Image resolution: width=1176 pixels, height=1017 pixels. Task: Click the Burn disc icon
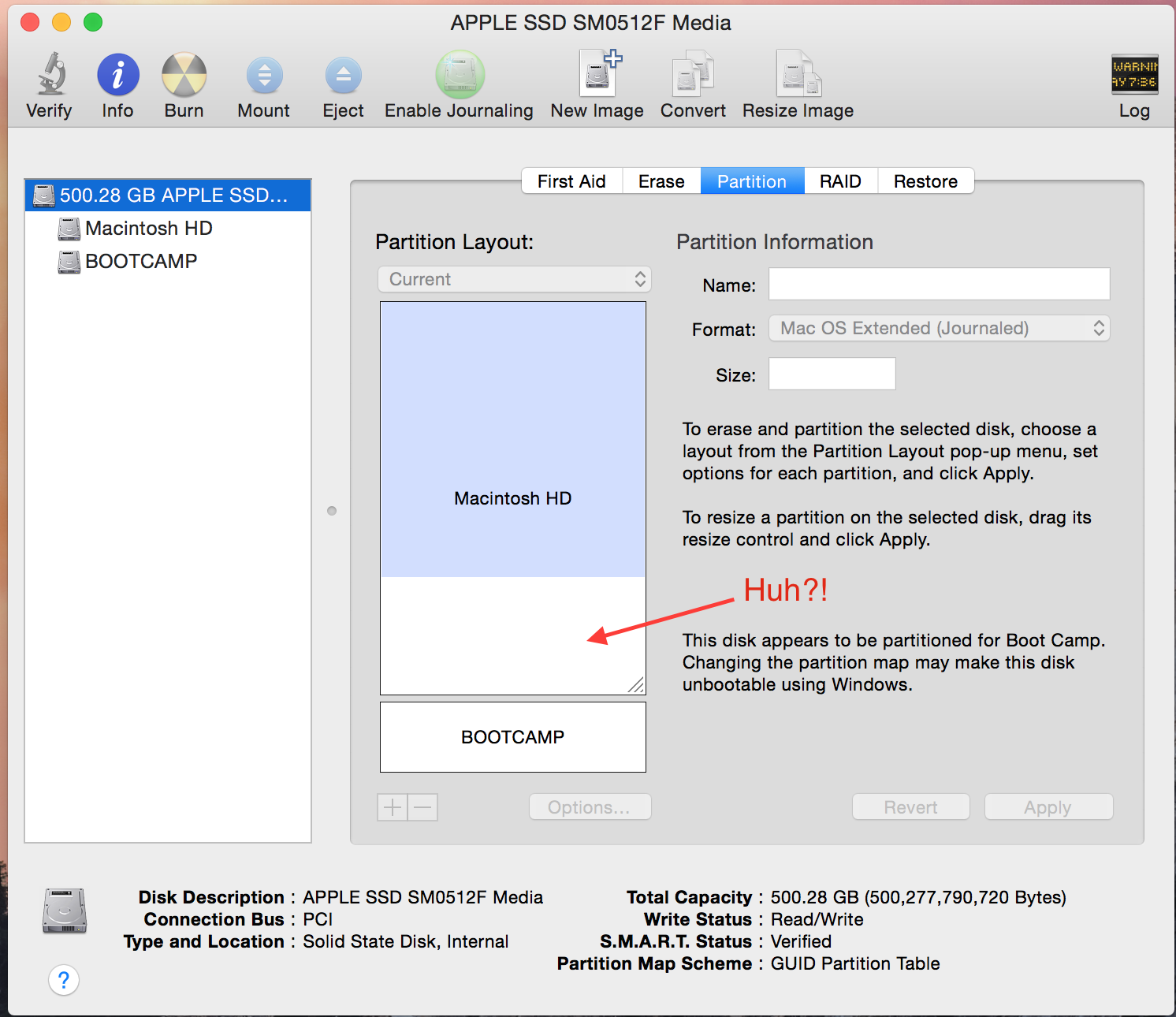pos(184,75)
